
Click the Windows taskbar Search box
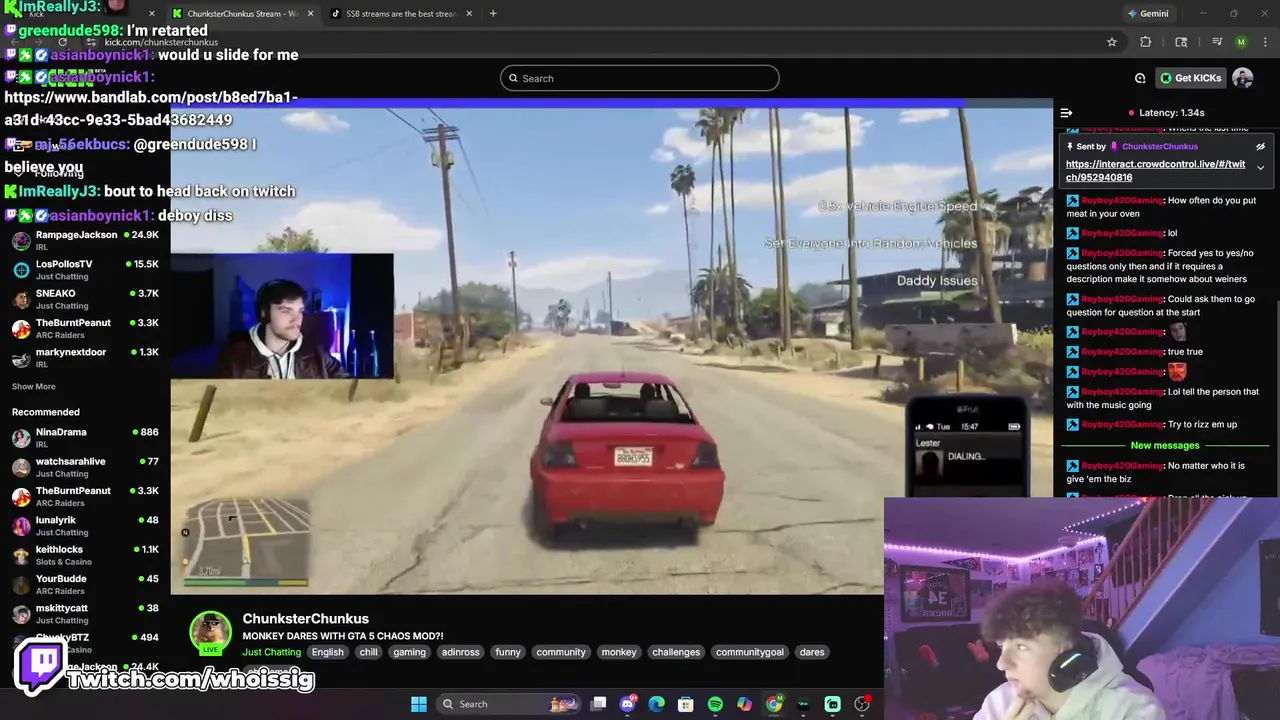[x=510, y=704]
